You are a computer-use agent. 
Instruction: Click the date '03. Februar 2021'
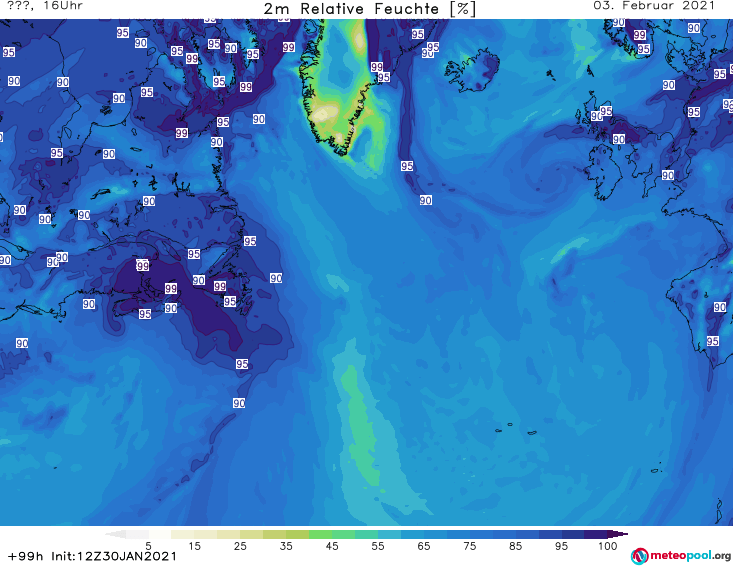coord(654,6)
